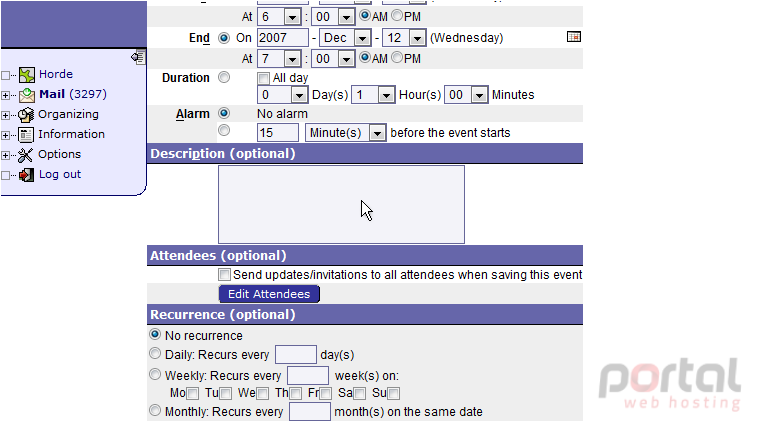Check the Fr weekday checkbox
Screen dimensions: 776x422
click(x=325, y=393)
